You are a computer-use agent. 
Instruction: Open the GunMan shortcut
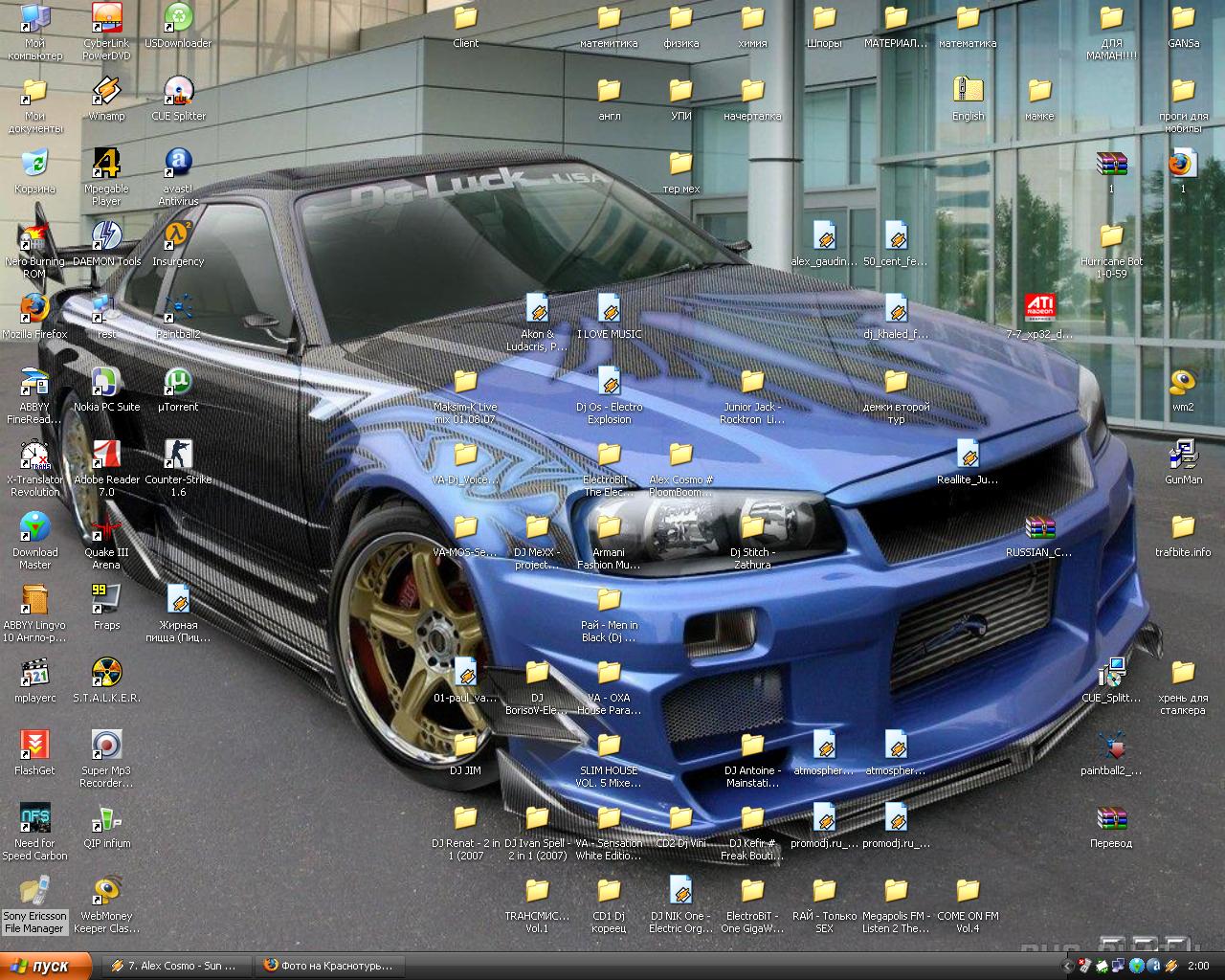coord(1183,462)
